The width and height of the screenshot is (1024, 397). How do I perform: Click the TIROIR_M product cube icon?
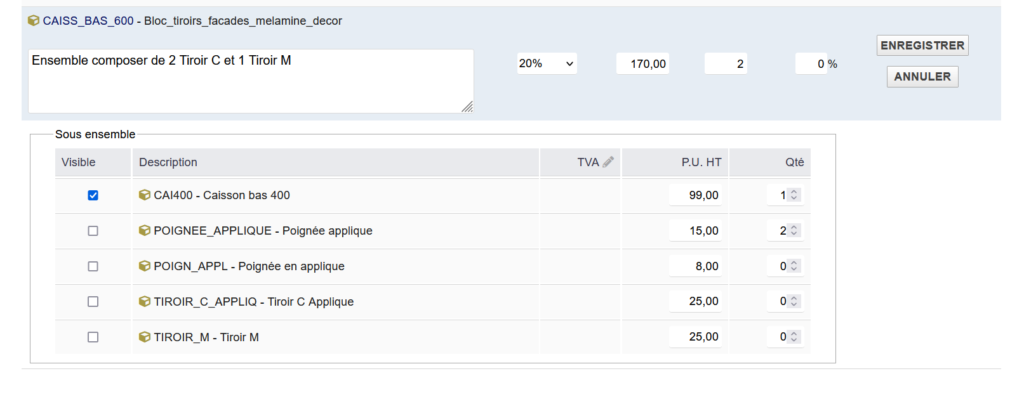click(145, 336)
